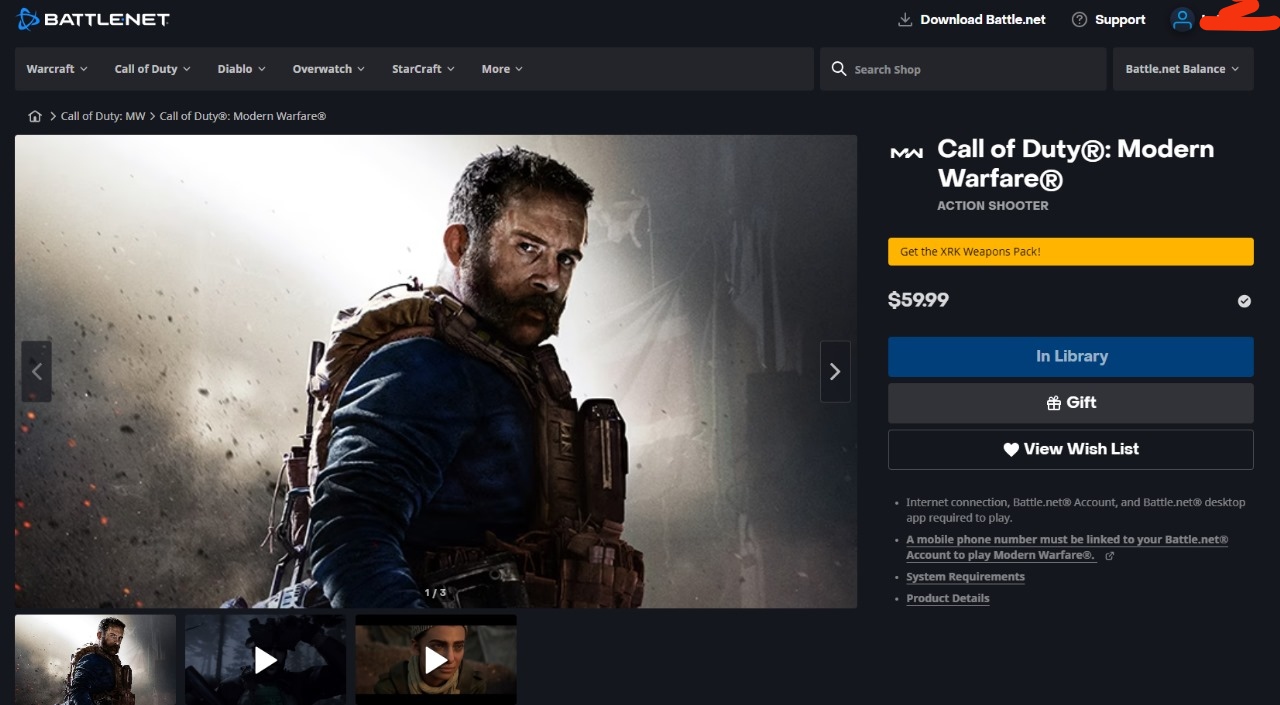Open the Support link text
Image resolution: width=1280 pixels, height=705 pixels.
coord(1120,19)
